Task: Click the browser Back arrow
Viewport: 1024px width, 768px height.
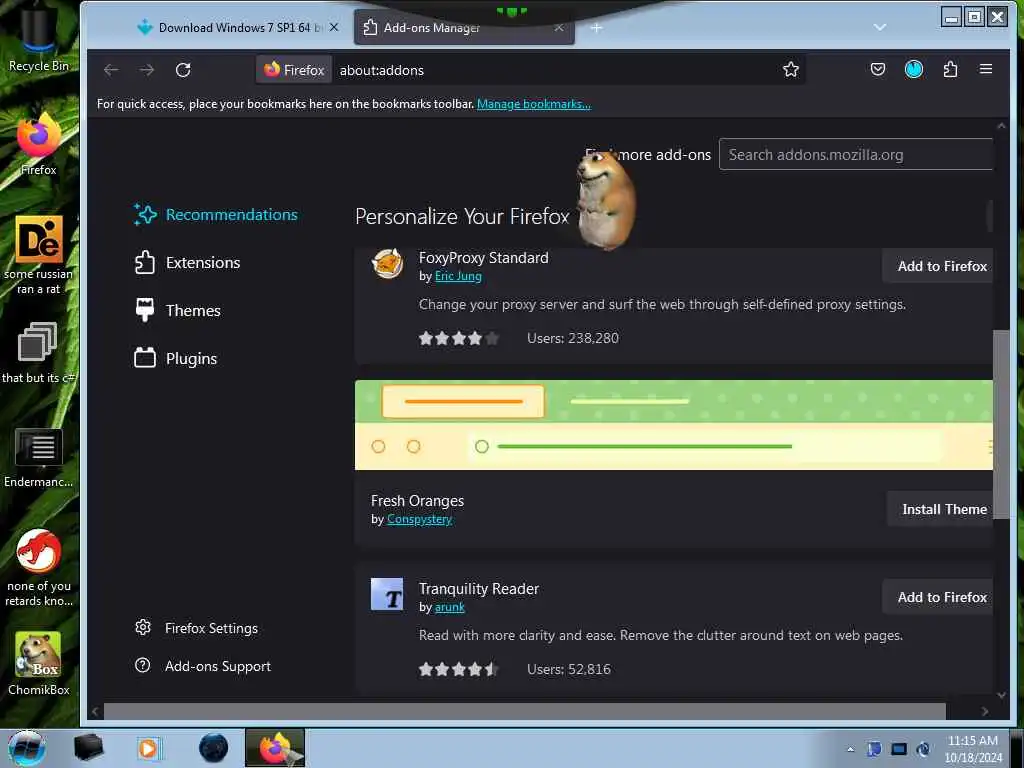Action: (x=111, y=70)
